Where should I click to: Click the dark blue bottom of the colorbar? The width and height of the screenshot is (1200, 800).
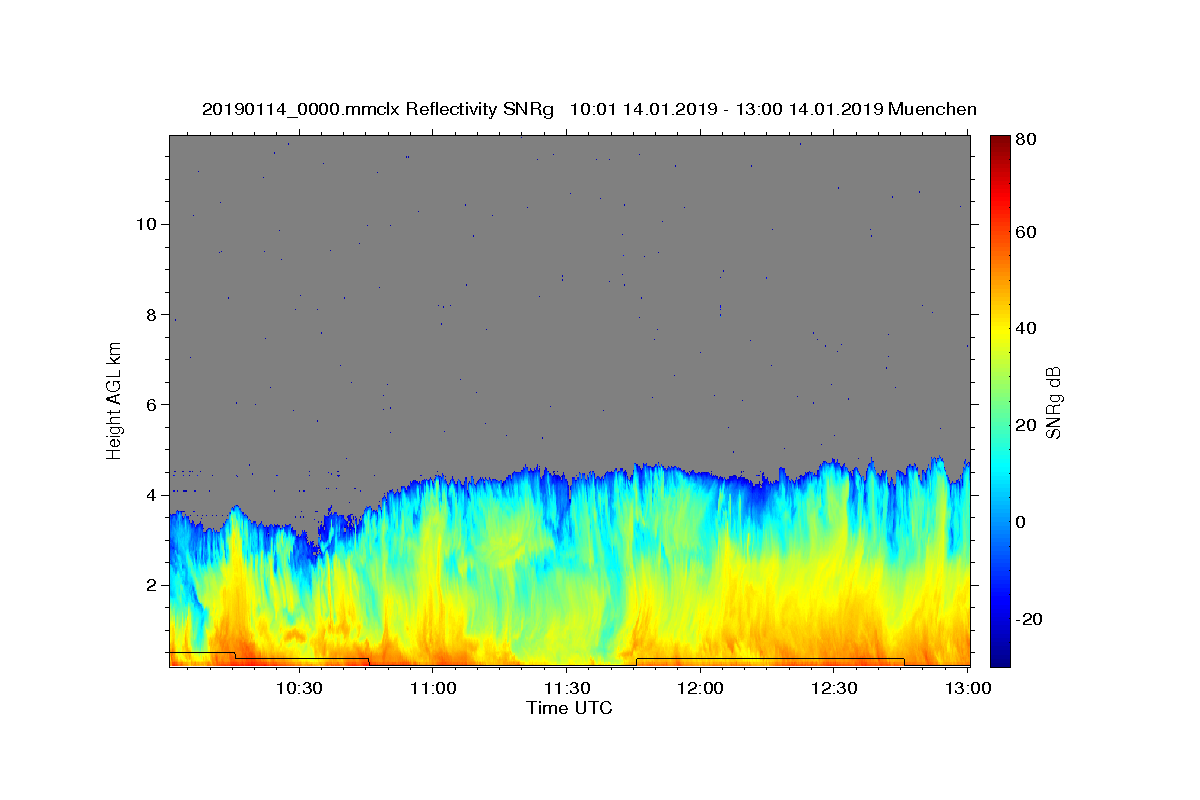click(1000, 658)
